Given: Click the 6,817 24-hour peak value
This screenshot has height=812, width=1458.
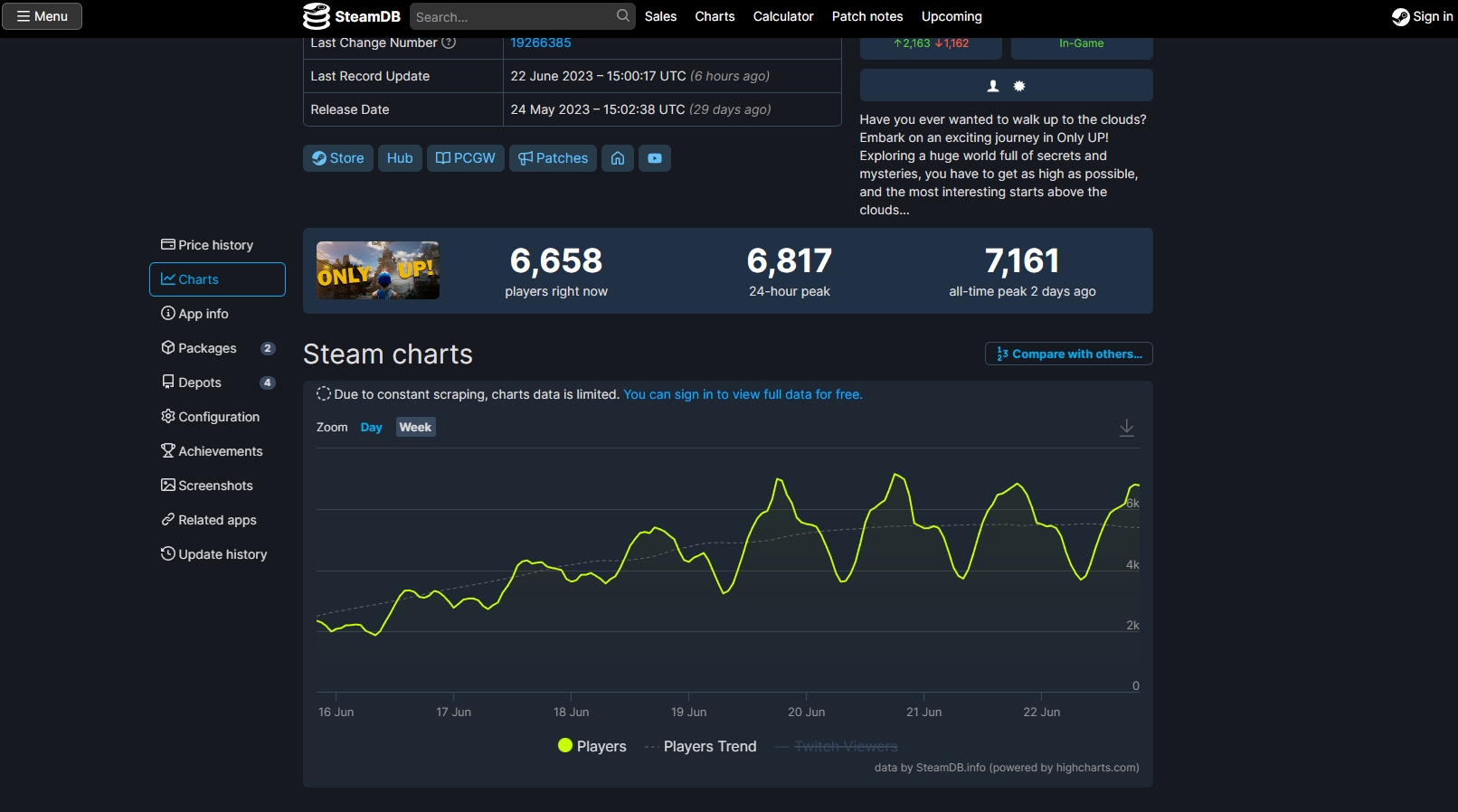Looking at the screenshot, I should 790,260.
